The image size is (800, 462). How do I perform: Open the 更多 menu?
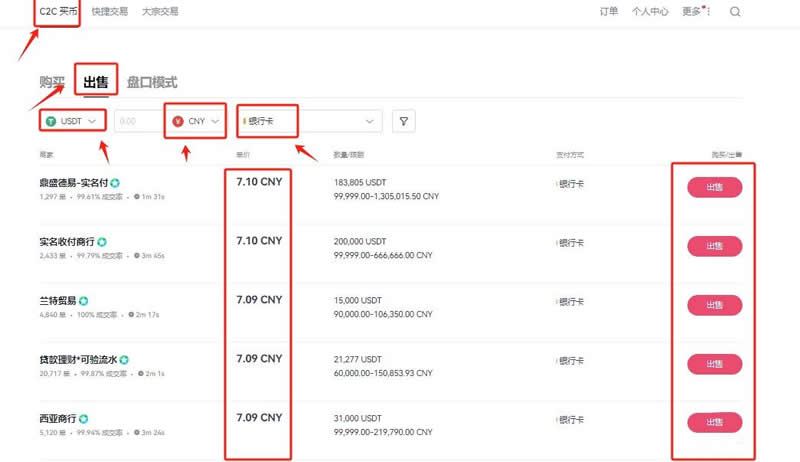[x=693, y=12]
